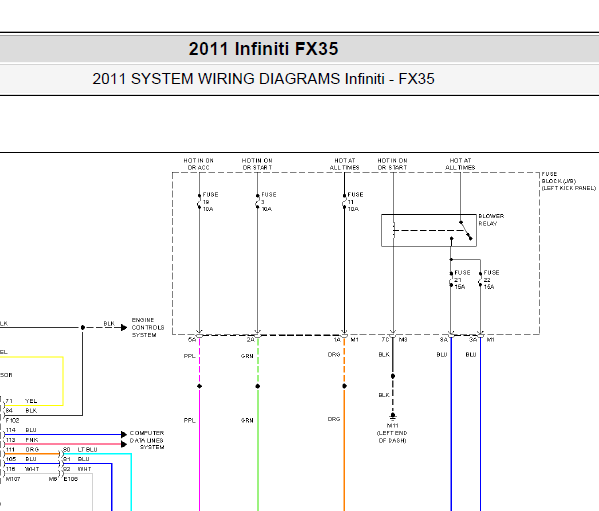Click the blue wire arrowhead to Computer Data Lines
The width and height of the screenshot is (599, 511).
pyautogui.click(x=124, y=434)
